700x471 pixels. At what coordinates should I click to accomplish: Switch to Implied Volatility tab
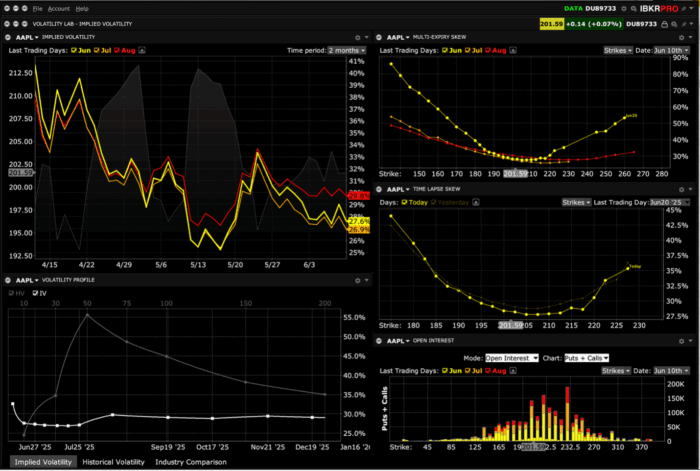43,462
